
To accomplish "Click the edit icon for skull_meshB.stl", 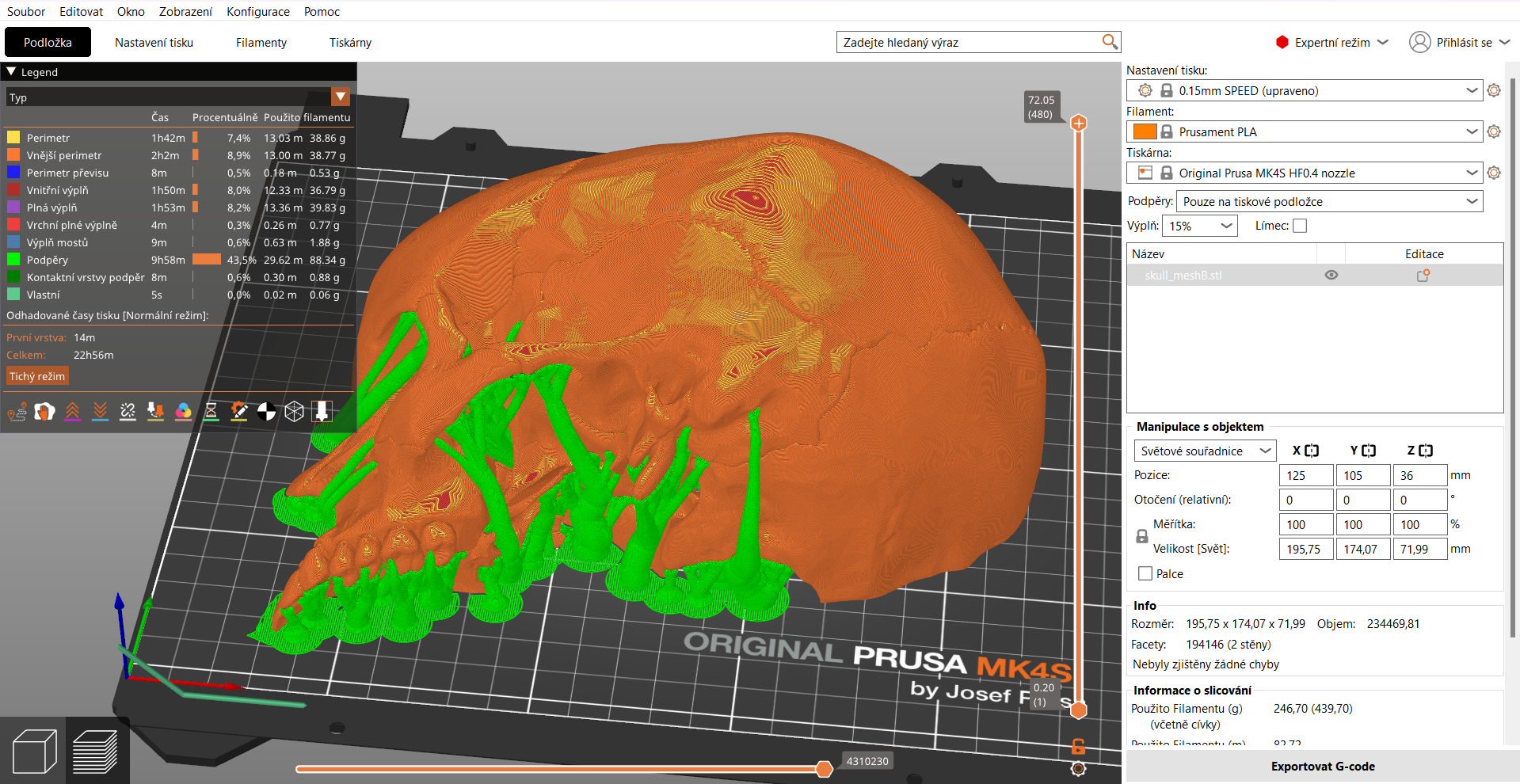I will coord(1423,276).
